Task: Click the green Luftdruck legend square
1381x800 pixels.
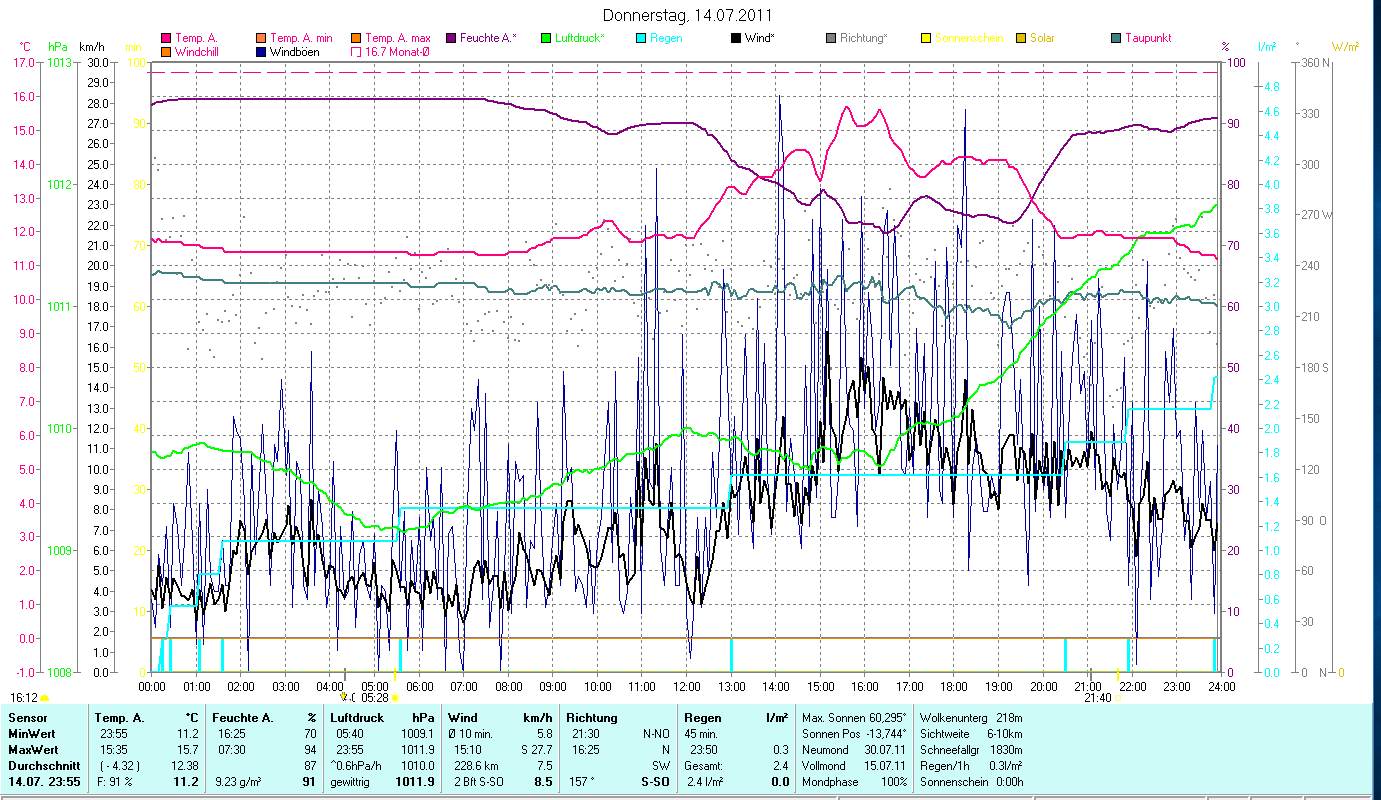Action: [545, 38]
